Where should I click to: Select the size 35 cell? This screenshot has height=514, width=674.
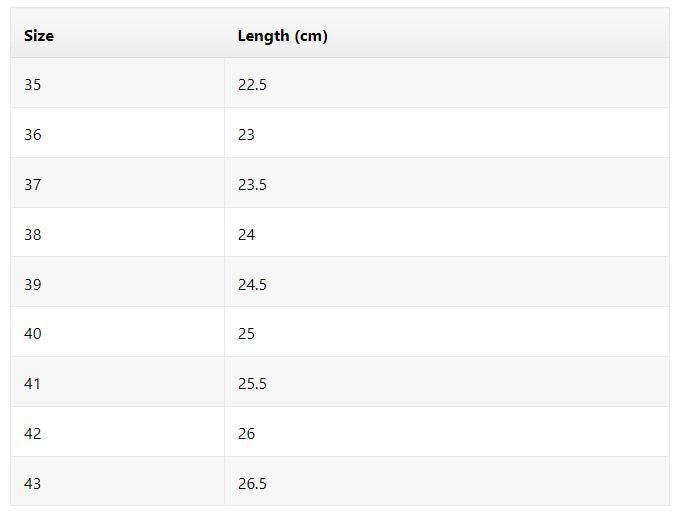click(33, 85)
